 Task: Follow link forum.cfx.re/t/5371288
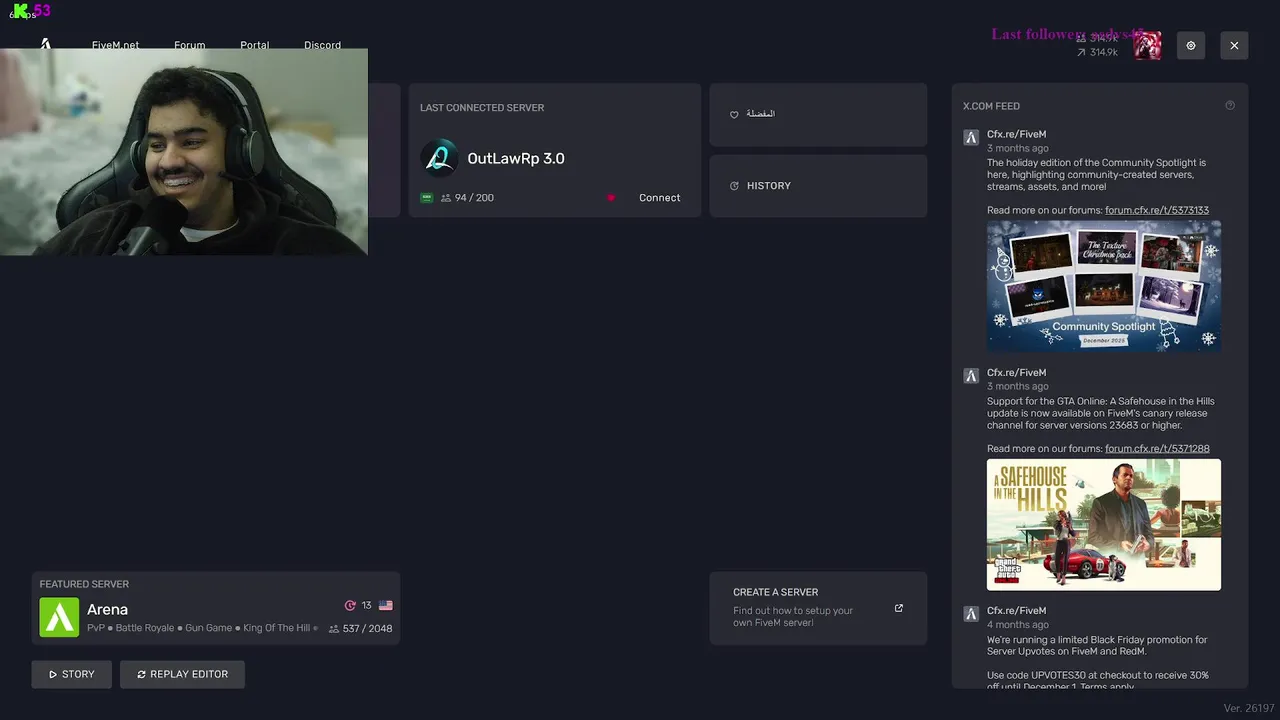point(1157,448)
